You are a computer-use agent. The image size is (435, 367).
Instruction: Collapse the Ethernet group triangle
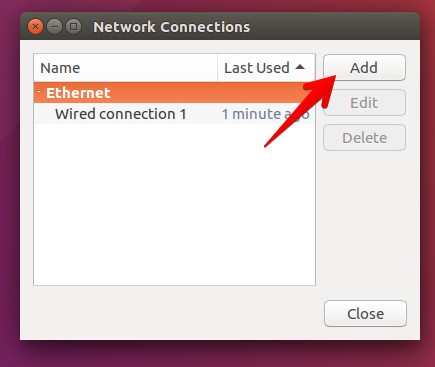coord(39,91)
